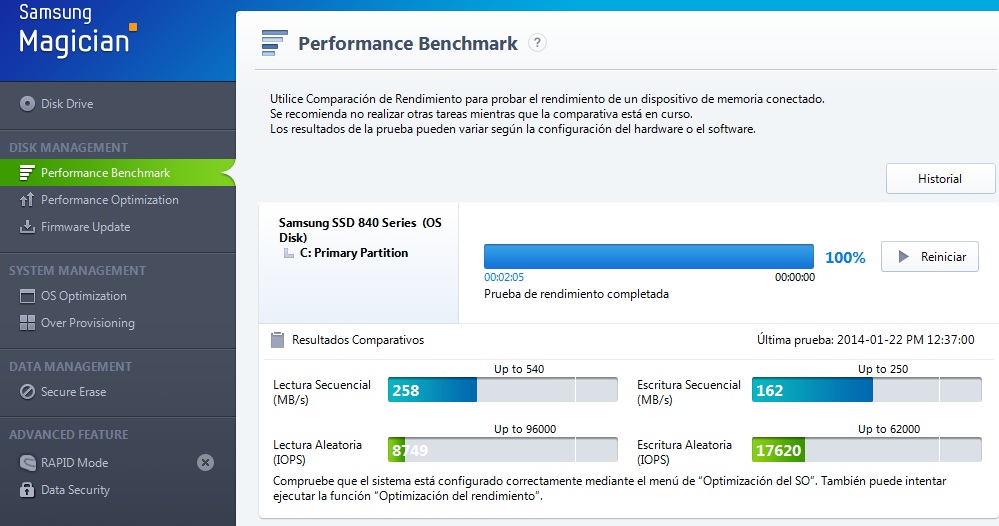This screenshot has height=526, width=999.
Task: Click the clipboard icon beside Resultados Comparativos
Action: point(277,340)
